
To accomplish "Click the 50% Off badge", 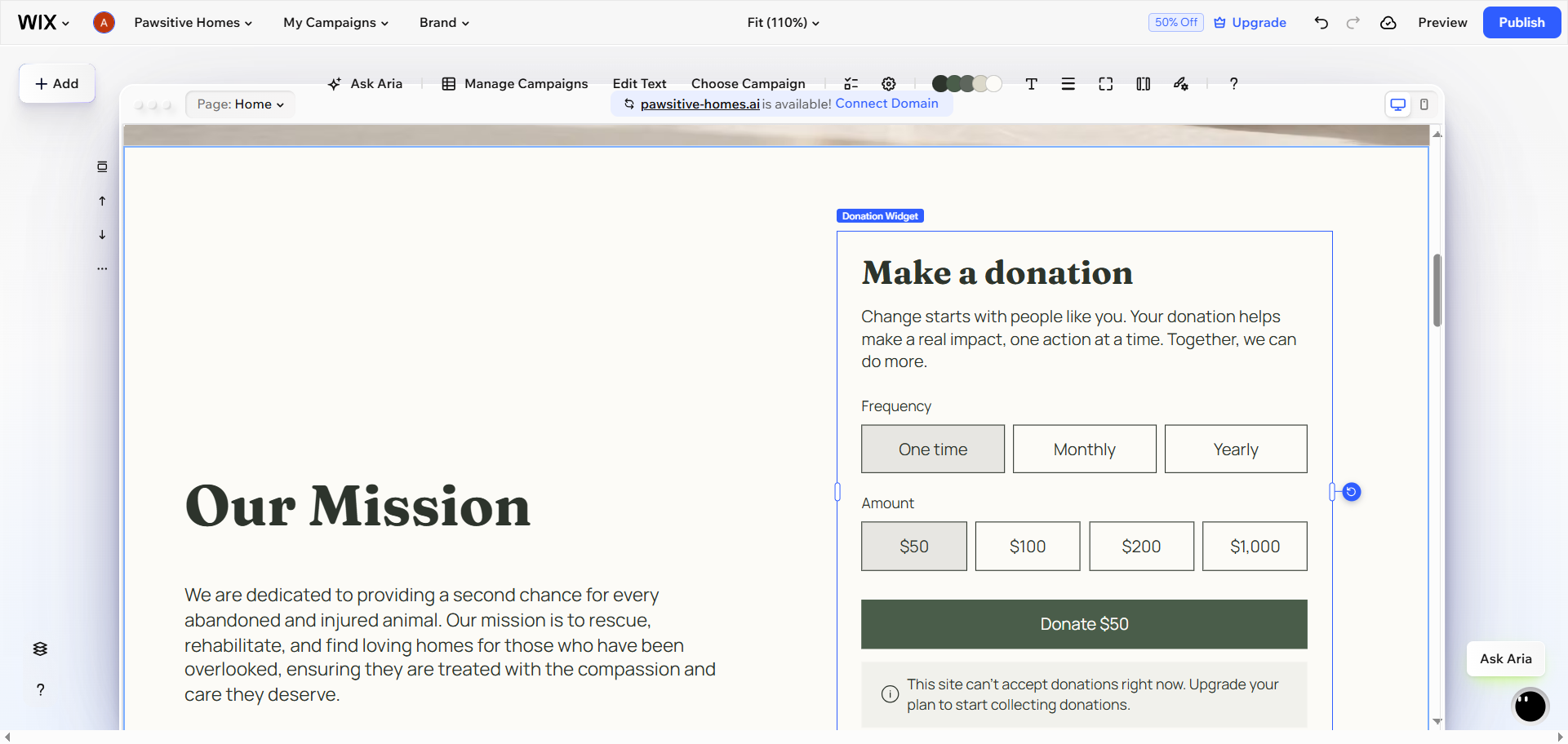I will pos(1175,23).
